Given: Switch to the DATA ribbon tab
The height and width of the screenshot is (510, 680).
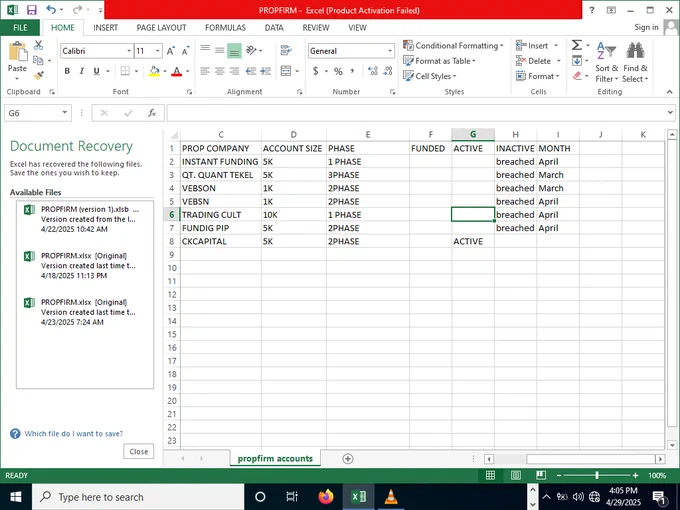Looking at the screenshot, I should coord(274,28).
